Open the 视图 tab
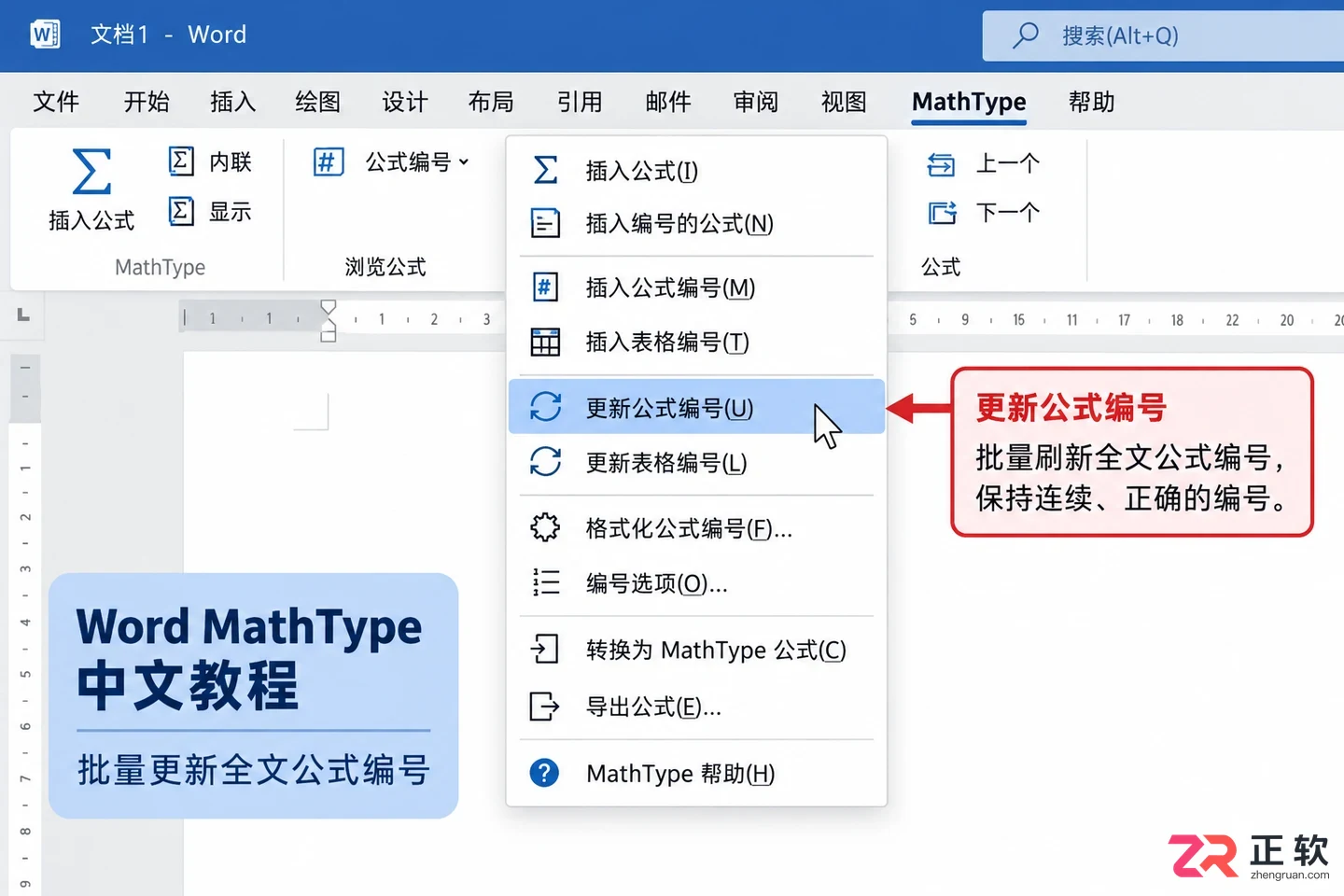 pyautogui.click(x=844, y=101)
